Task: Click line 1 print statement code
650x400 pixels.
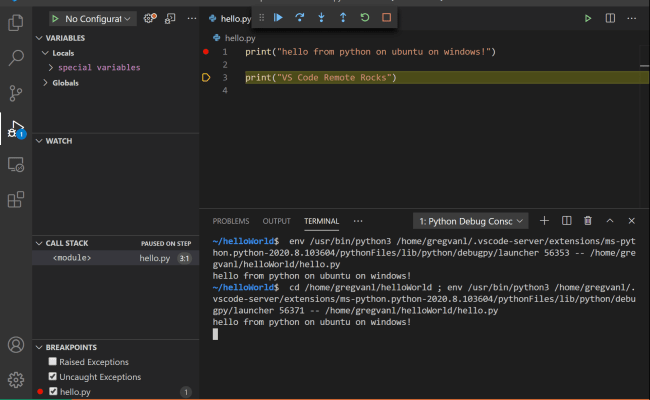Action: pyautogui.click(x=370, y=52)
